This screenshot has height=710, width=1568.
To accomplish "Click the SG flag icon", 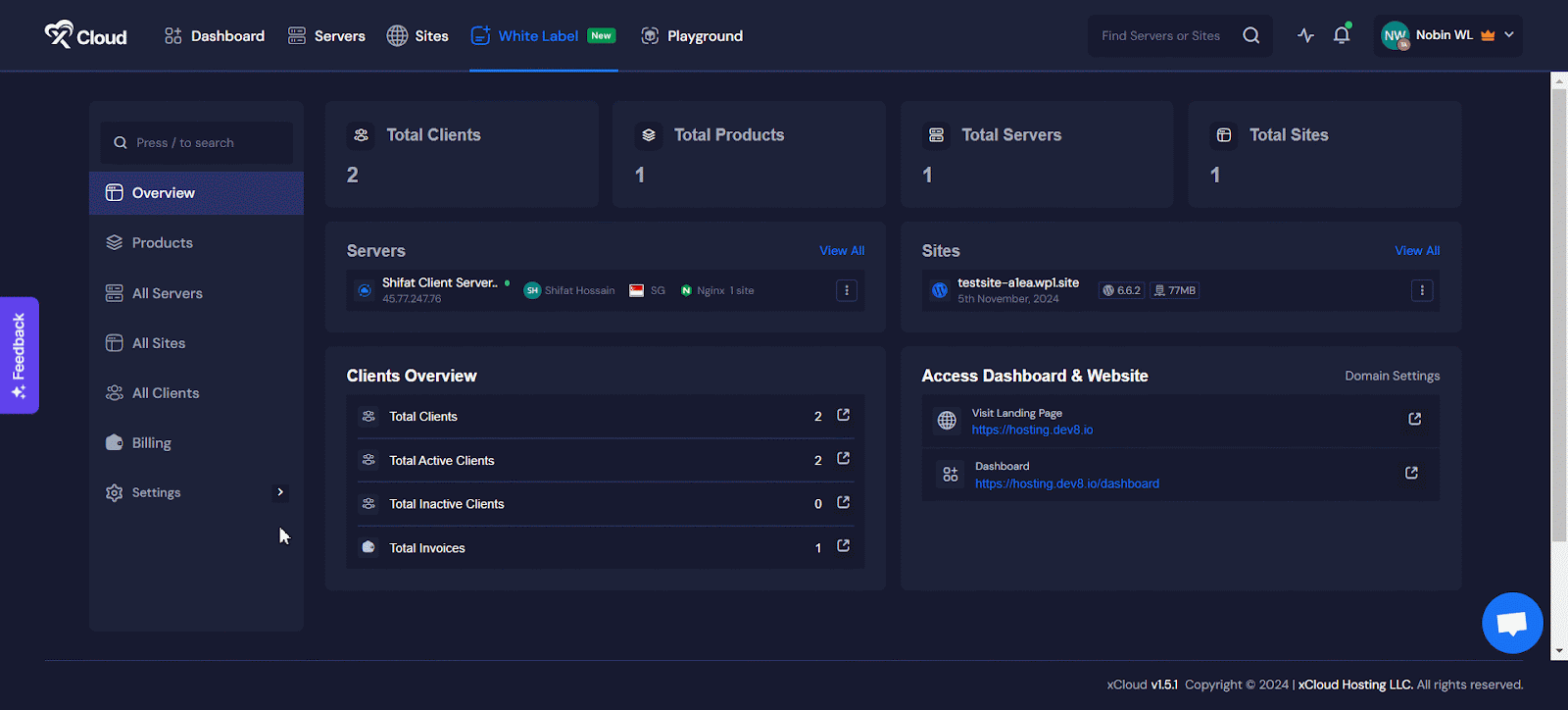I will [637, 290].
